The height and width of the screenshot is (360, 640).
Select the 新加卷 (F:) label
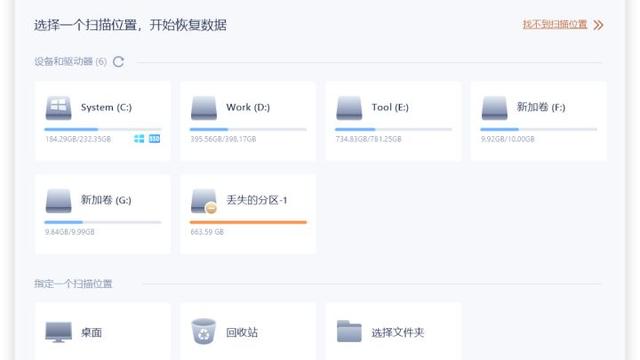click(541, 107)
